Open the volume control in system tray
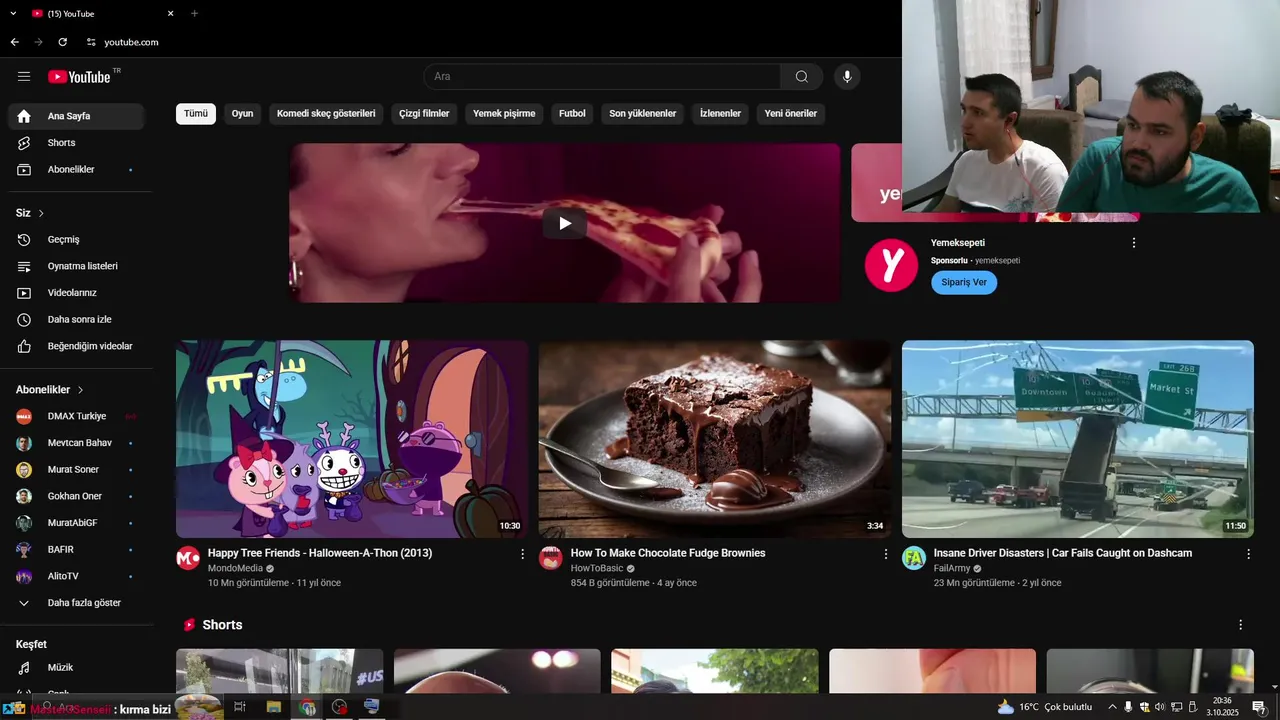 [1160, 707]
